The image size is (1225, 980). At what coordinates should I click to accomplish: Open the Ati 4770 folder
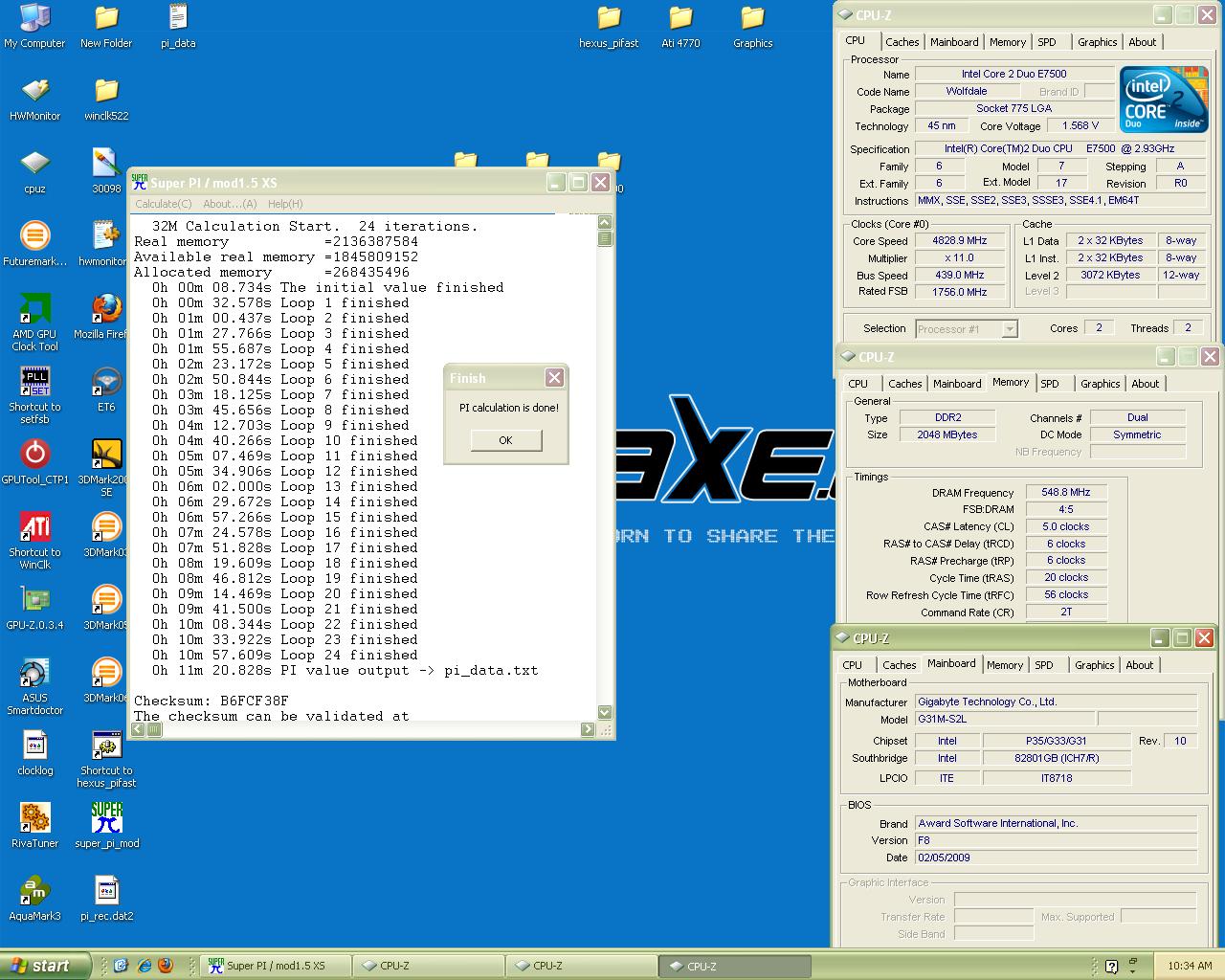coord(680,26)
